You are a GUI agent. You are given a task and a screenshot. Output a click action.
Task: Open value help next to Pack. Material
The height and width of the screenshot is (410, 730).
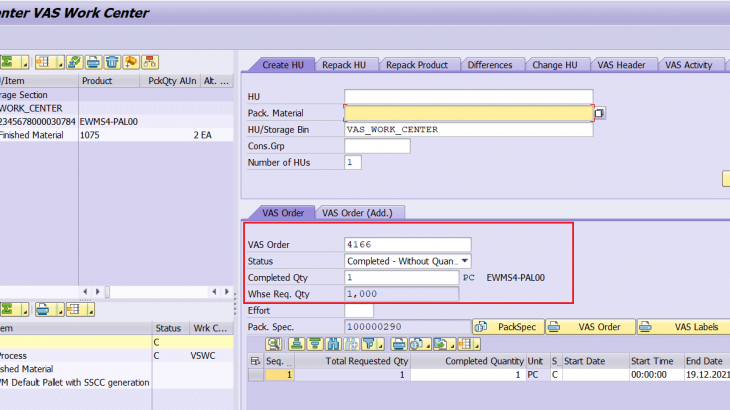click(599, 113)
